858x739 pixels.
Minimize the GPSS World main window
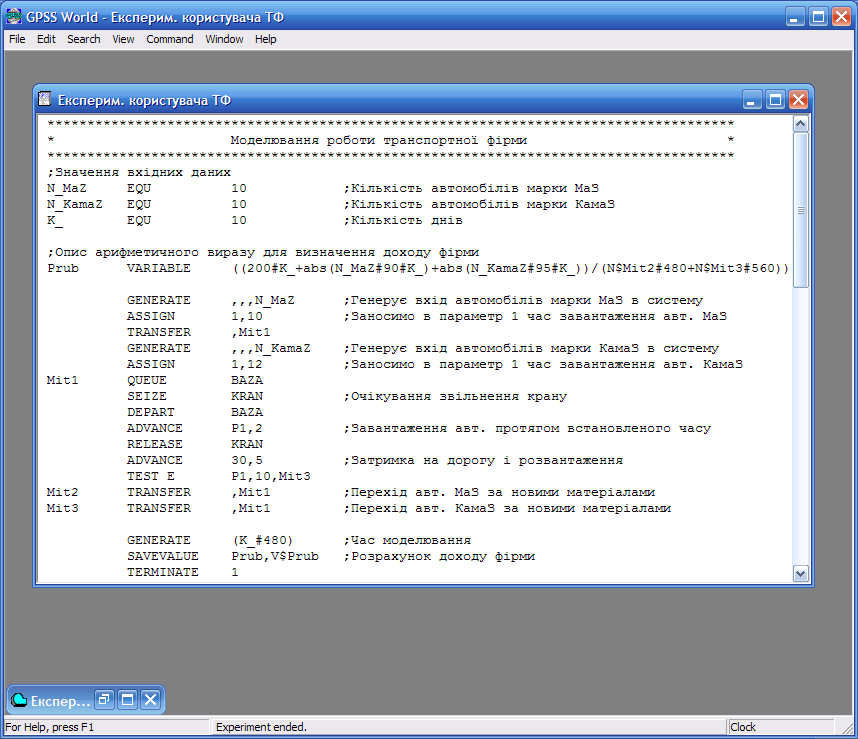pyautogui.click(x=795, y=17)
